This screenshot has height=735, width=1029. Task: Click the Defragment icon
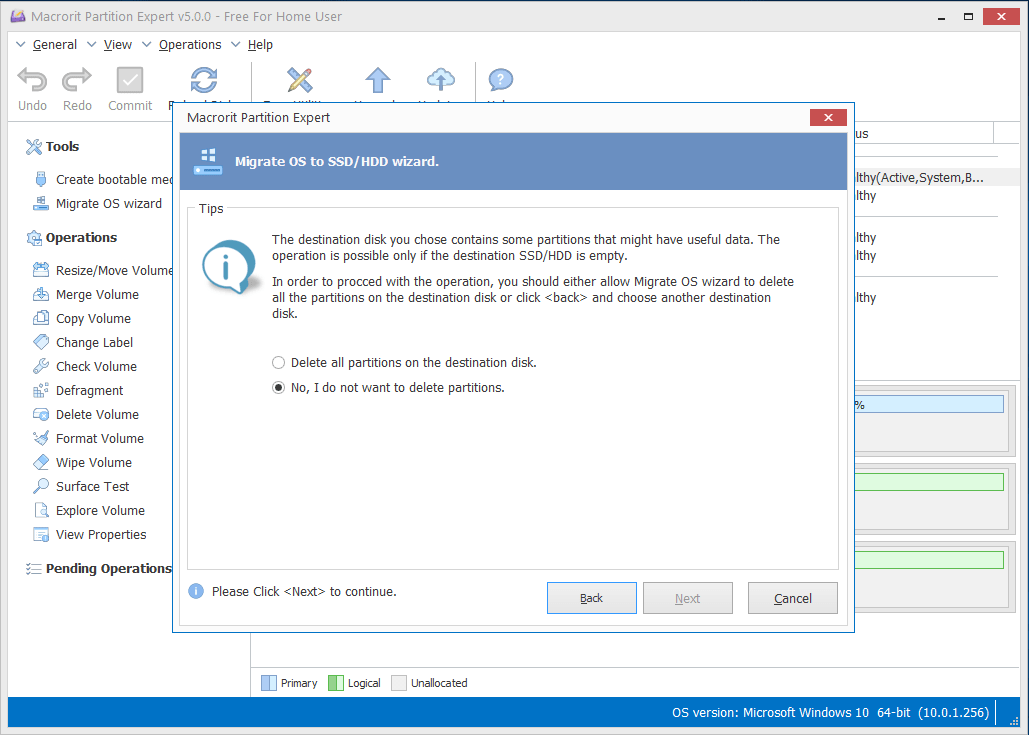41,390
